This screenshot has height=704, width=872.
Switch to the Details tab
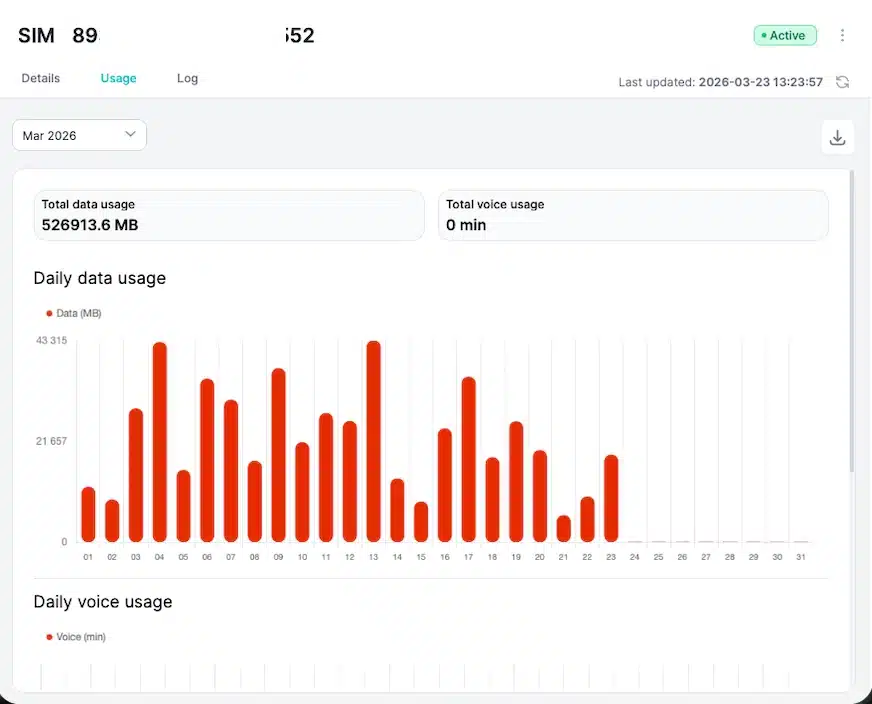point(41,78)
